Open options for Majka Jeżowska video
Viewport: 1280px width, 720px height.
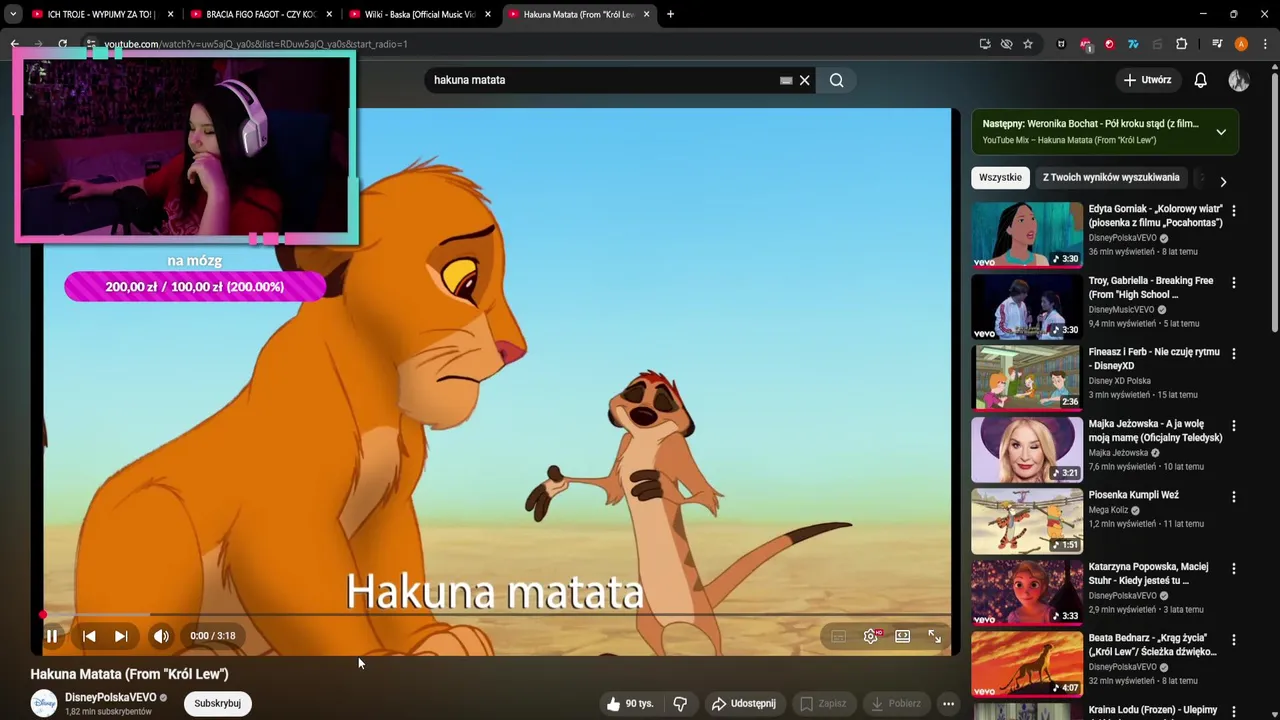tap(1233, 426)
